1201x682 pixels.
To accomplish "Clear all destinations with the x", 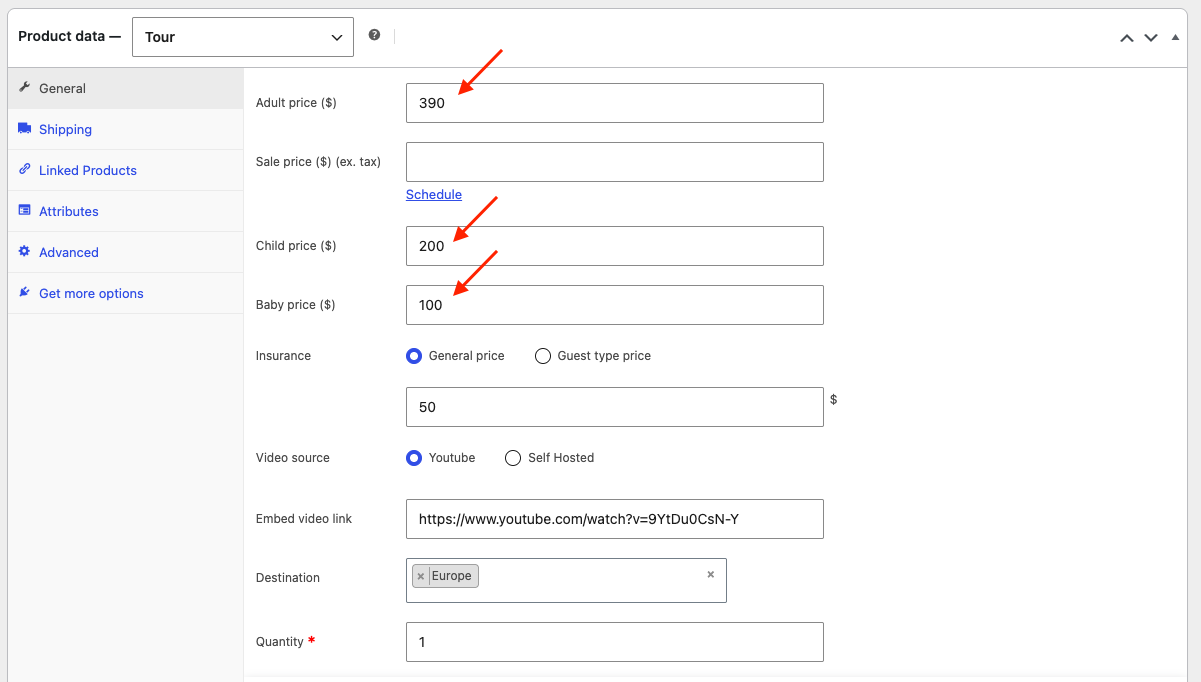I will 711,574.
